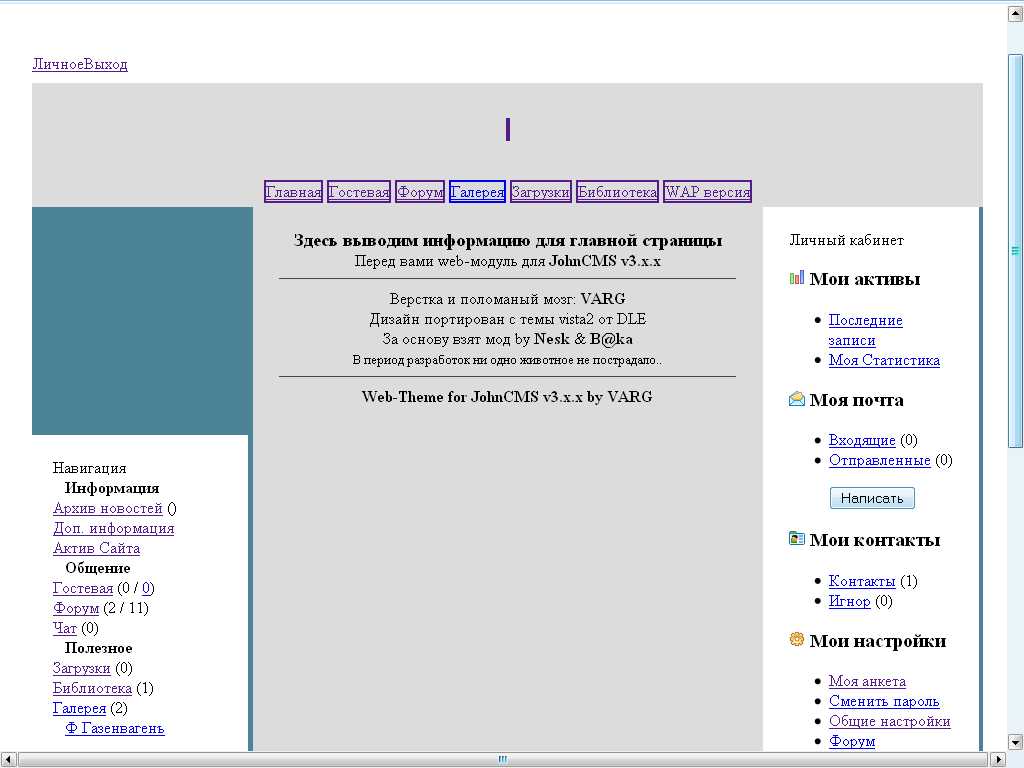
Task: Open Входящие mail link
Action: [862, 440]
